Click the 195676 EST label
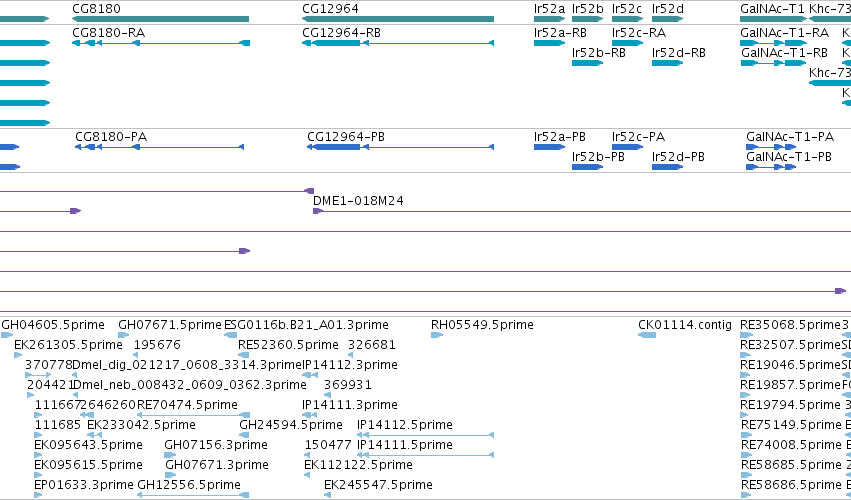 [157, 345]
